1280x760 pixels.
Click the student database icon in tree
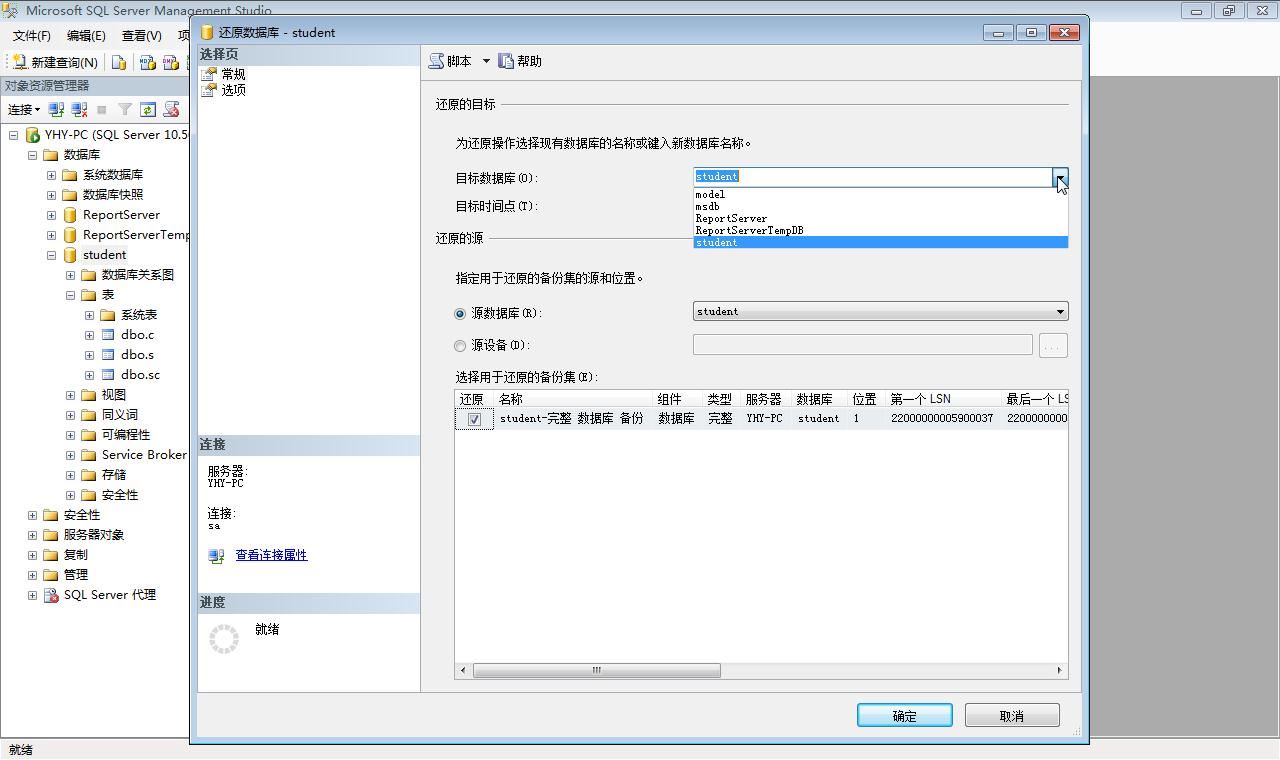70,255
